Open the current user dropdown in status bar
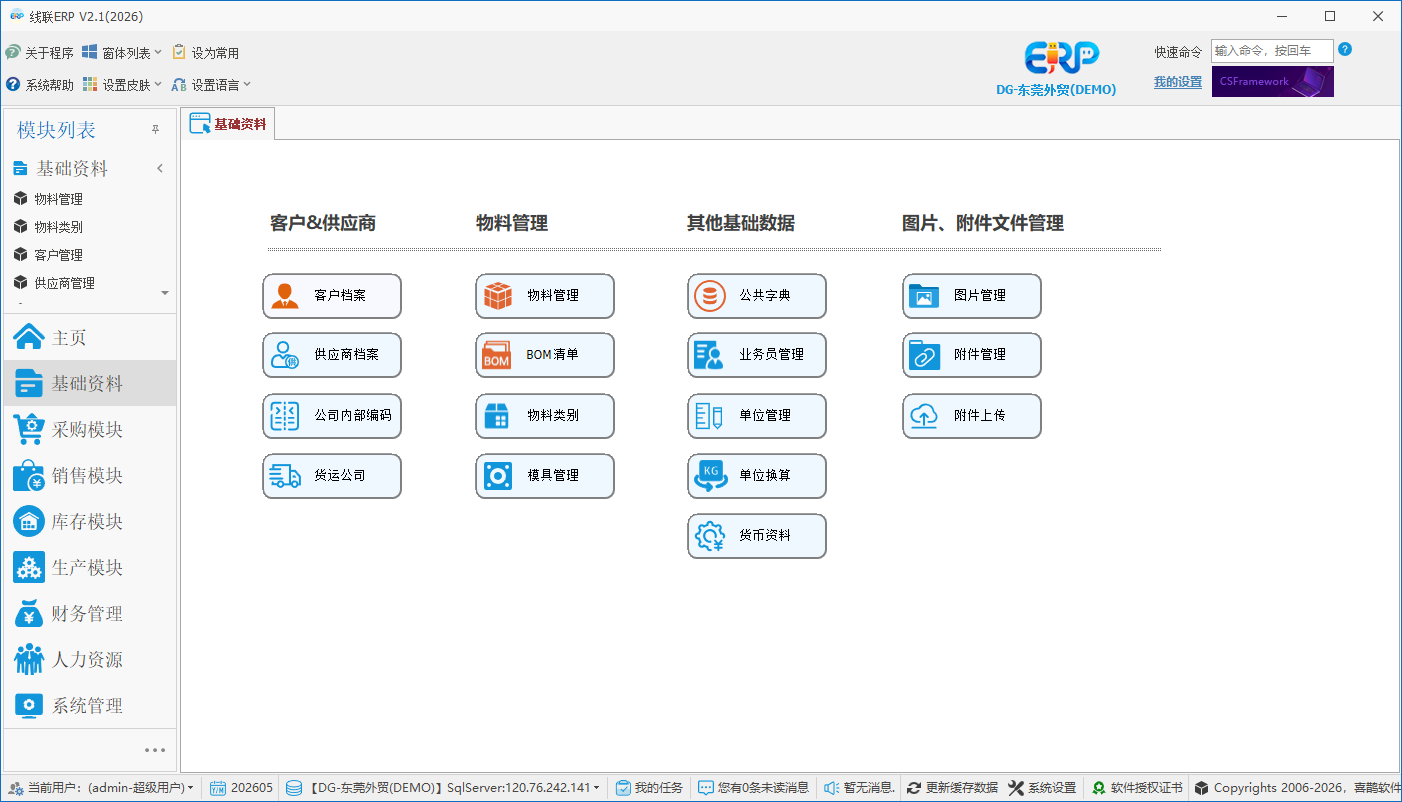This screenshot has height=802, width=1402. tap(103, 788)
